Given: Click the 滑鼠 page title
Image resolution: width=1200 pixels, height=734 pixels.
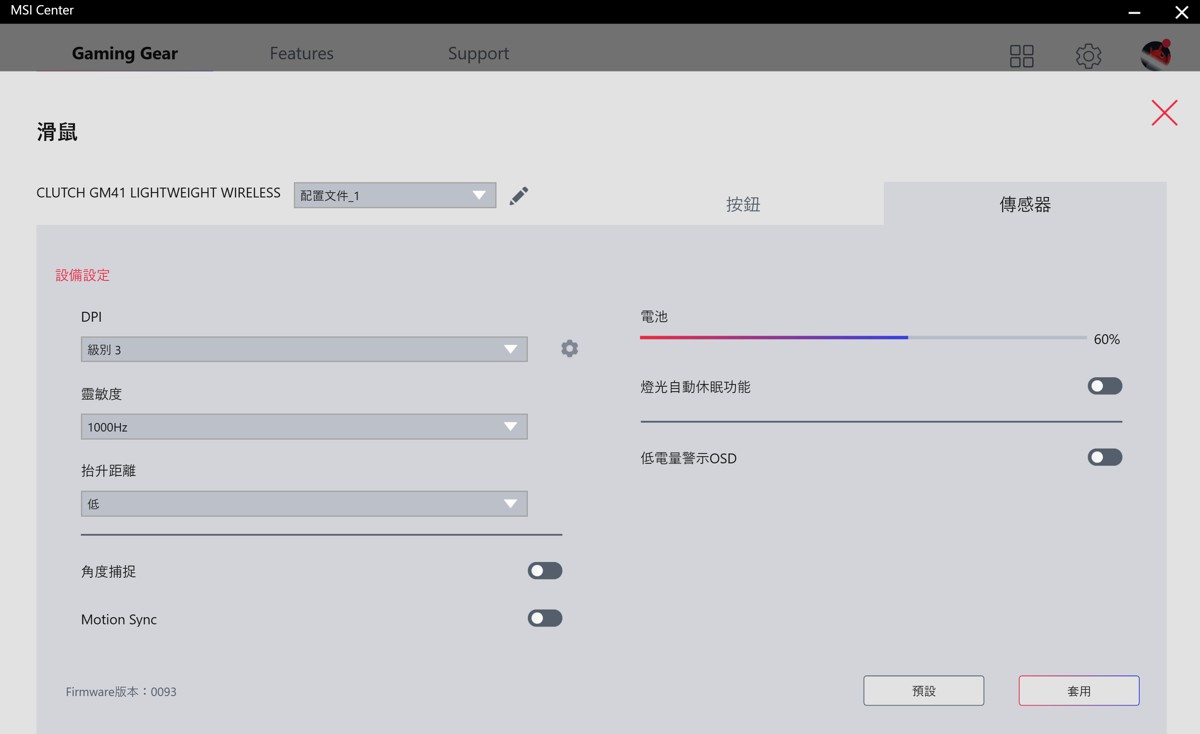Looking at the screenshot, I should click(57, 132).
